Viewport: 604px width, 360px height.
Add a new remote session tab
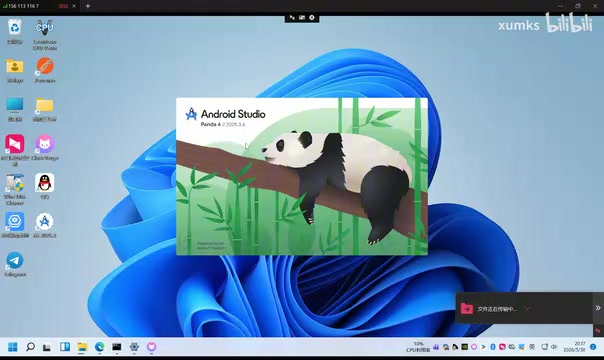point(88,6)
